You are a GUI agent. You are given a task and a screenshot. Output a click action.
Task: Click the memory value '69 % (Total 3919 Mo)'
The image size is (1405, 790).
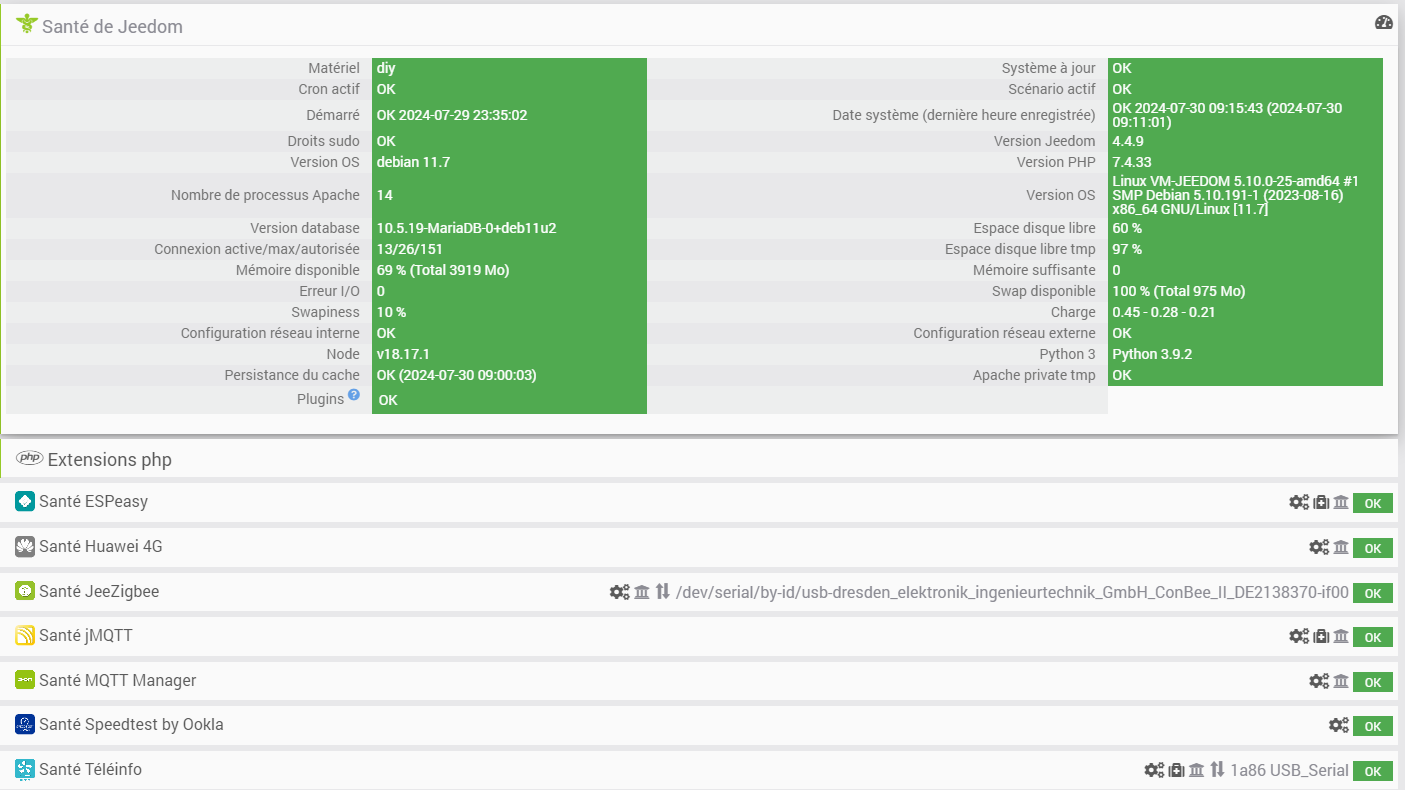coord(445,270)
